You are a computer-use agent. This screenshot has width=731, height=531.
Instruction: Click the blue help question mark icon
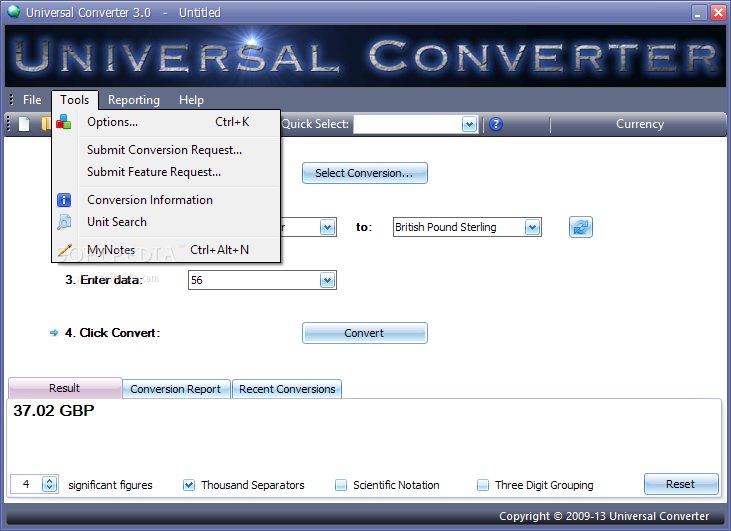496,124
